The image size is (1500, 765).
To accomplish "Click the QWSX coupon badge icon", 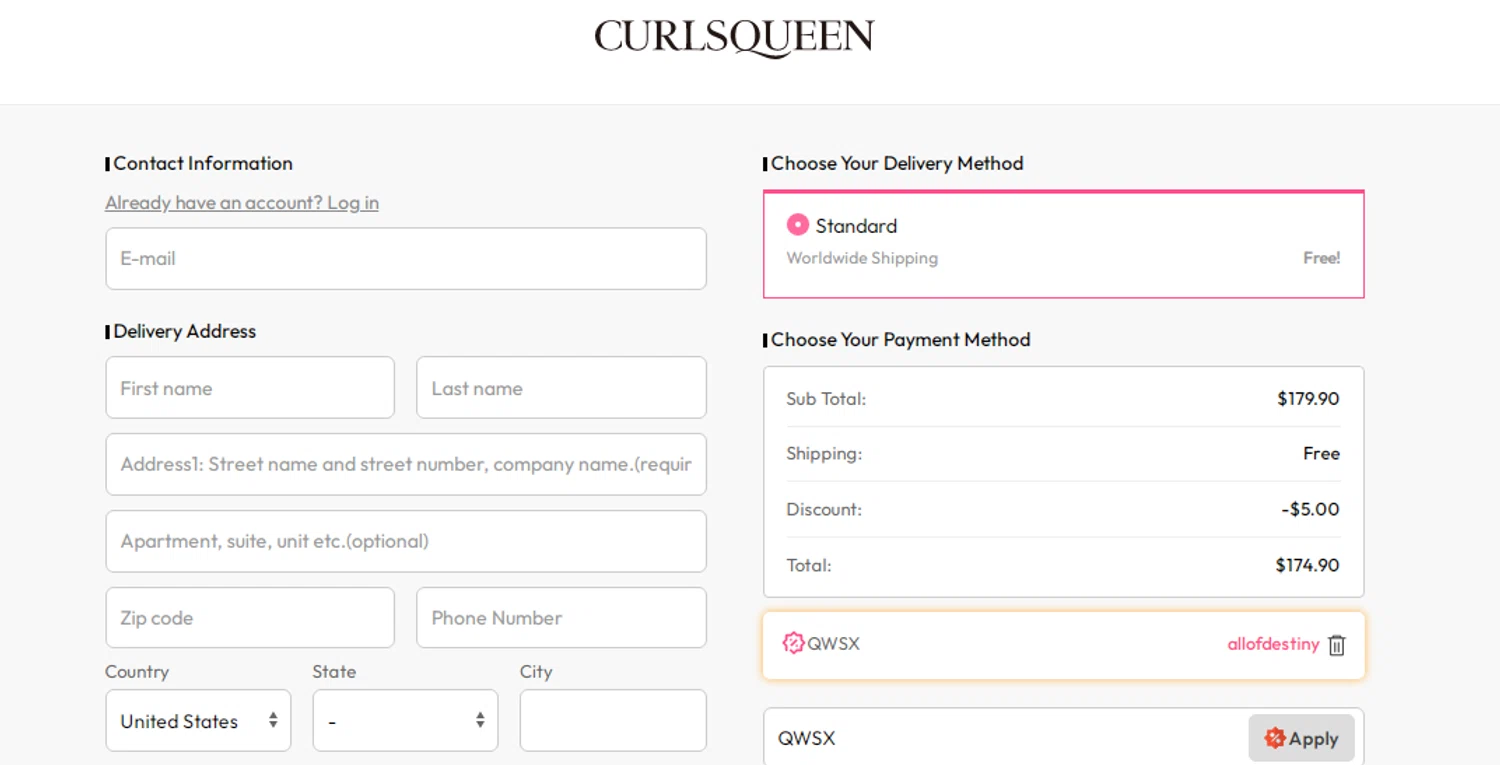I will (x=793, y=643).
